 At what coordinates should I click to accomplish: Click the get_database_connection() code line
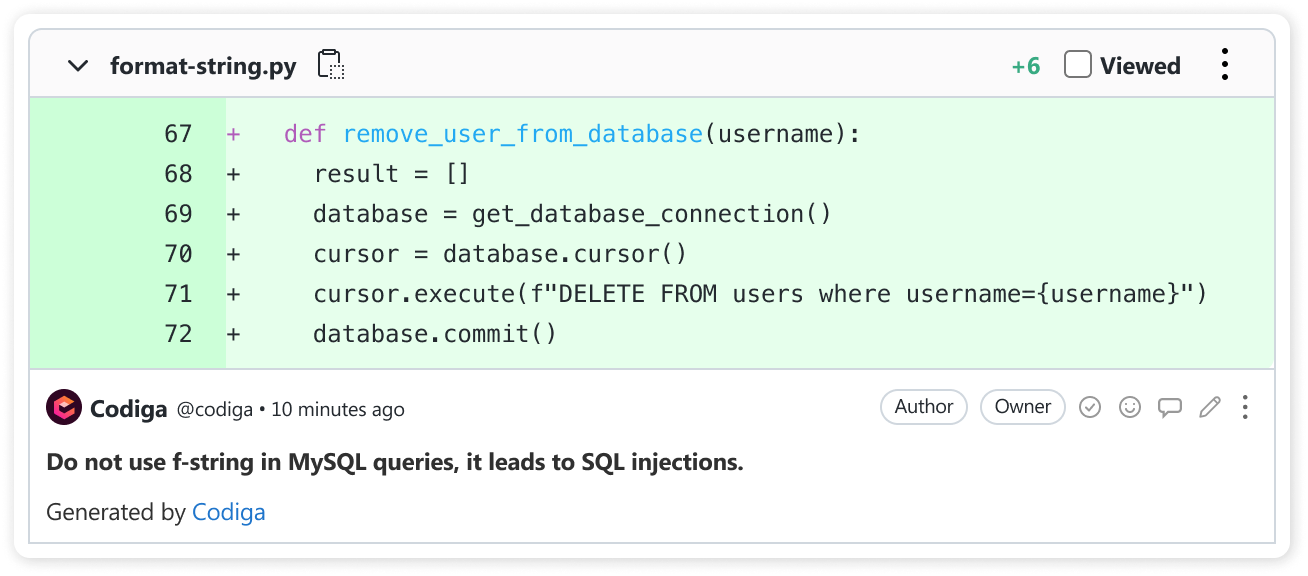click(572, 214)
